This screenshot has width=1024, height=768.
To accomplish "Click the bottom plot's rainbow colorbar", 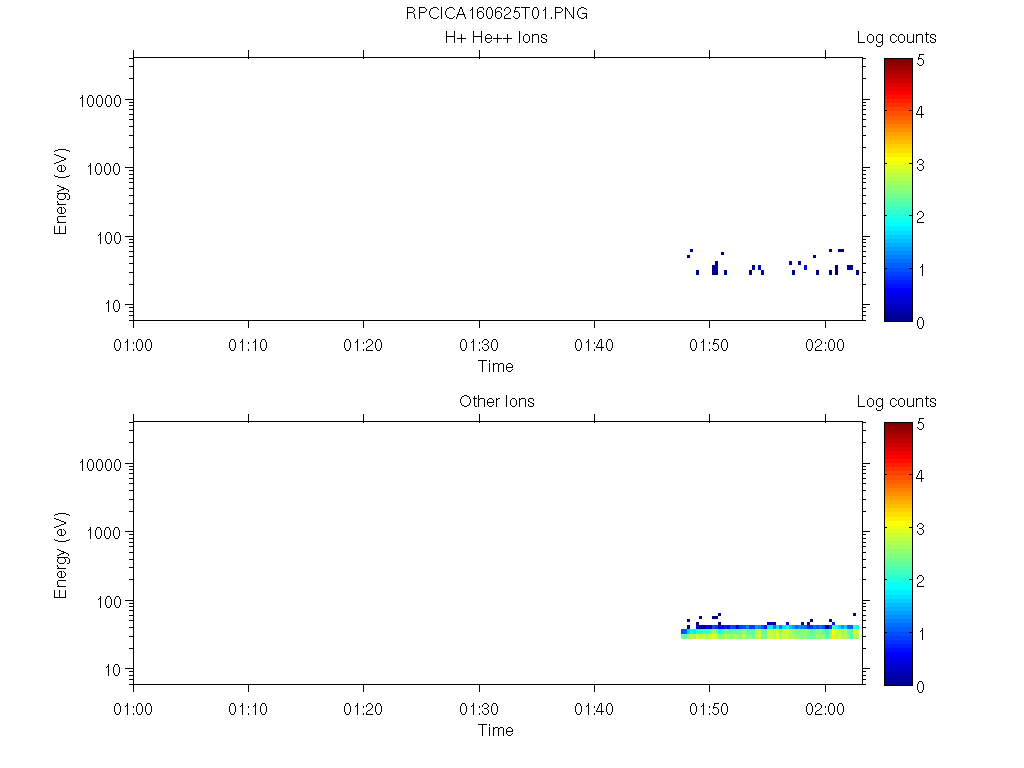I will tap(898, 553).
